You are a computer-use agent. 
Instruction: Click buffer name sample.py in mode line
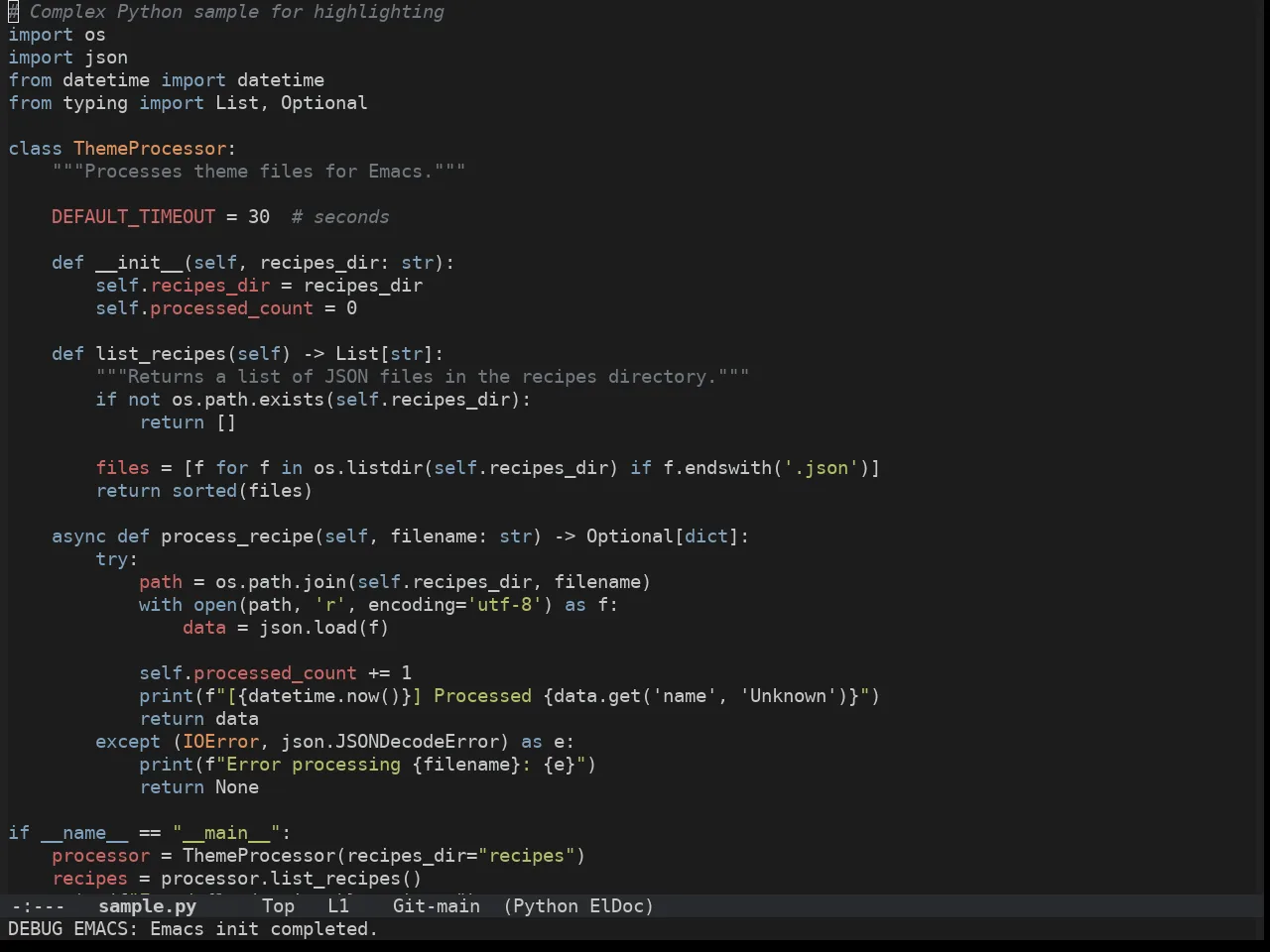coord(147,906)
